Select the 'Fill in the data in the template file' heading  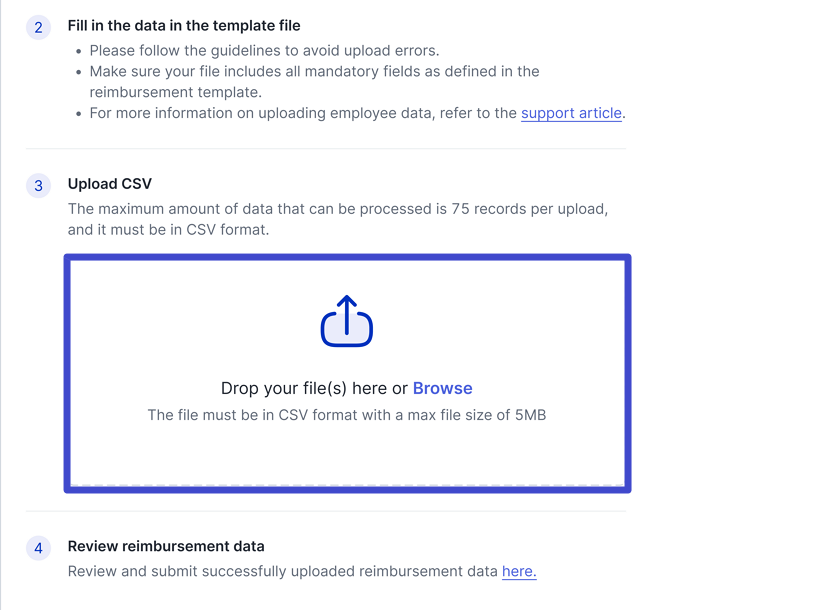pos(184,25)
